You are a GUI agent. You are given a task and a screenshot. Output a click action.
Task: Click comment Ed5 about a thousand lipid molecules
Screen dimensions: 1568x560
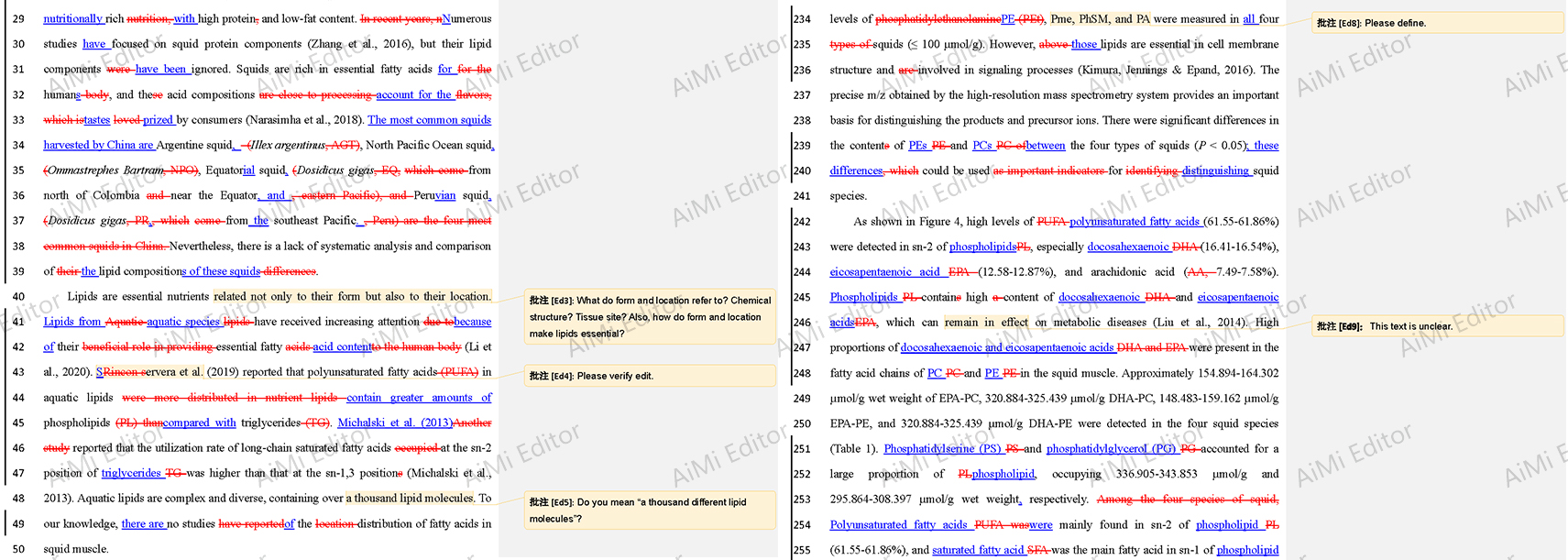point(651,510)
